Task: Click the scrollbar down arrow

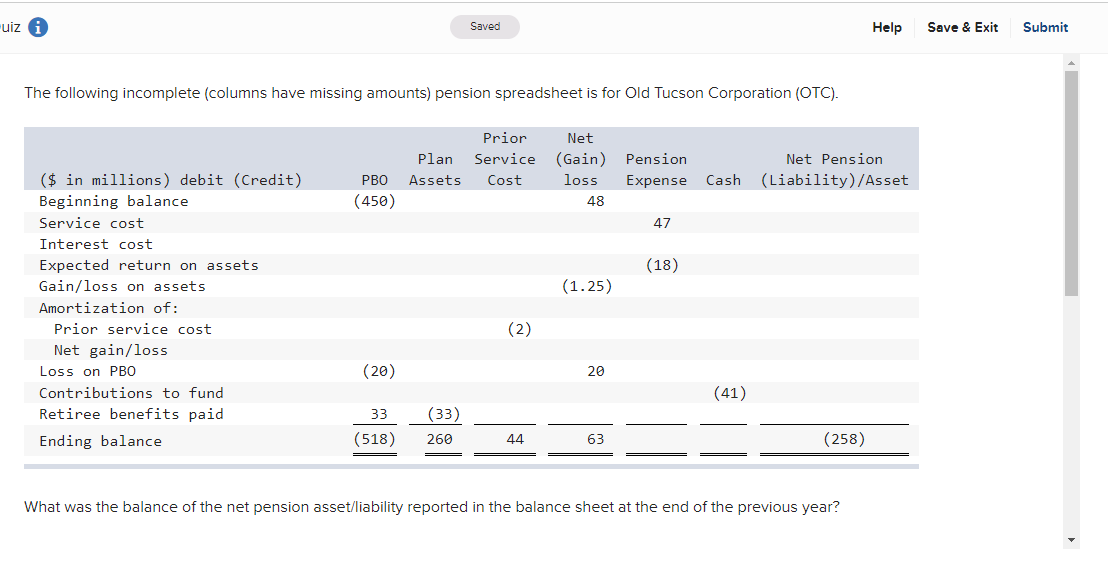Action: point(1071,541)
